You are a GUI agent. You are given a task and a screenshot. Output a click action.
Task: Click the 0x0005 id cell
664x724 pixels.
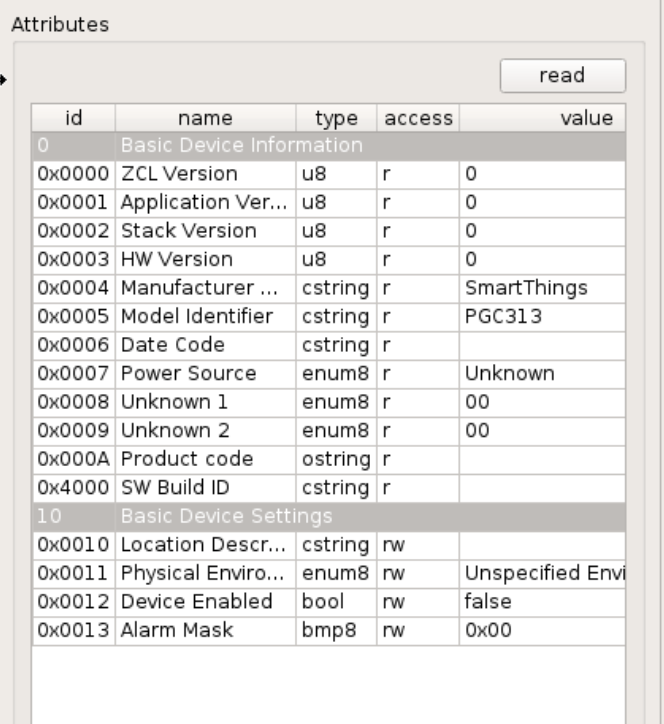coord(73,317)
